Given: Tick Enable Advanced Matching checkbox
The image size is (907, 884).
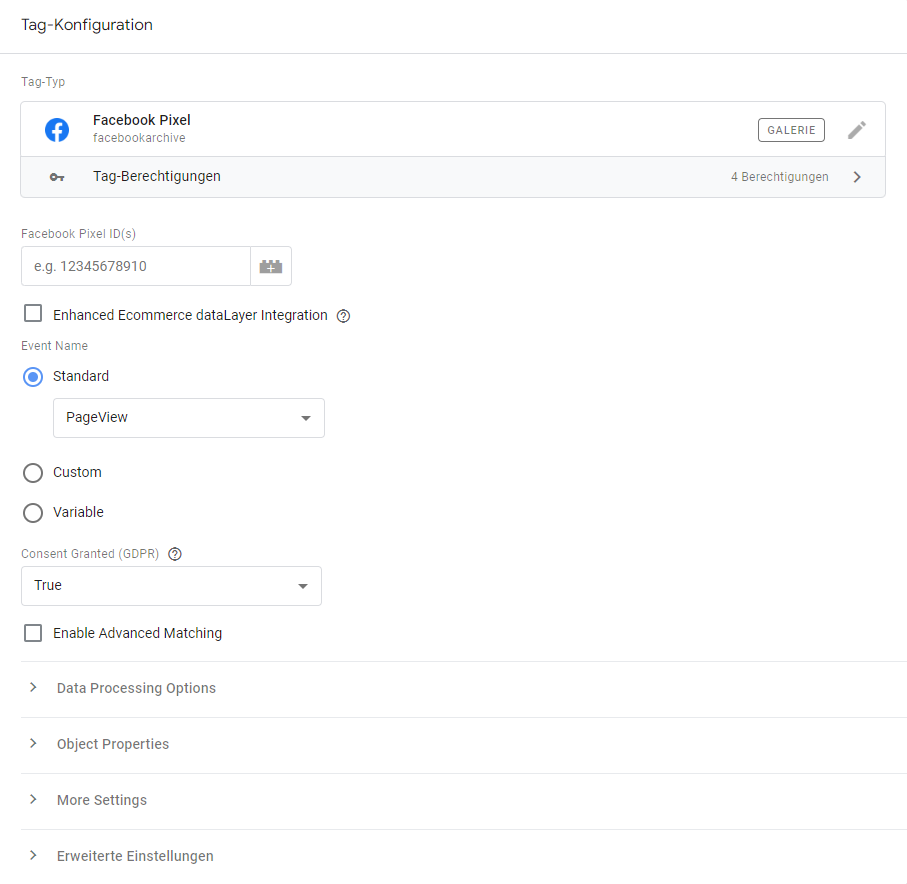Looking at the screenshot, I should [x=33, y=633].
